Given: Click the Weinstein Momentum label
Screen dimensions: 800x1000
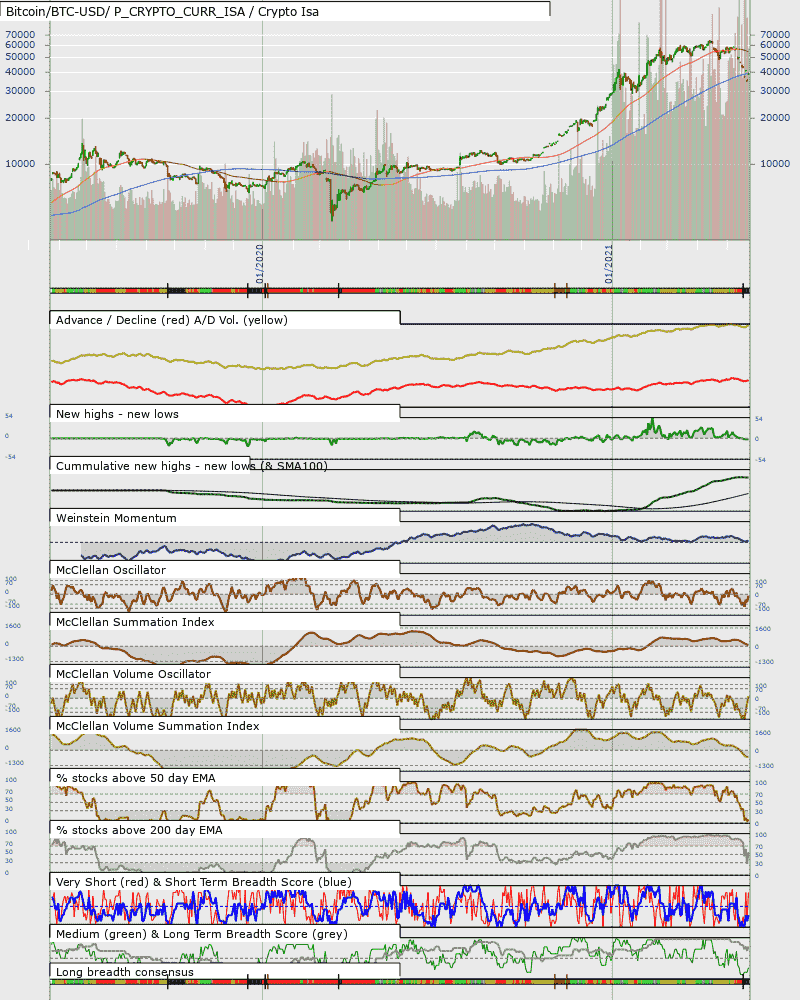Looking at the screenshot, I should point(116,518).
